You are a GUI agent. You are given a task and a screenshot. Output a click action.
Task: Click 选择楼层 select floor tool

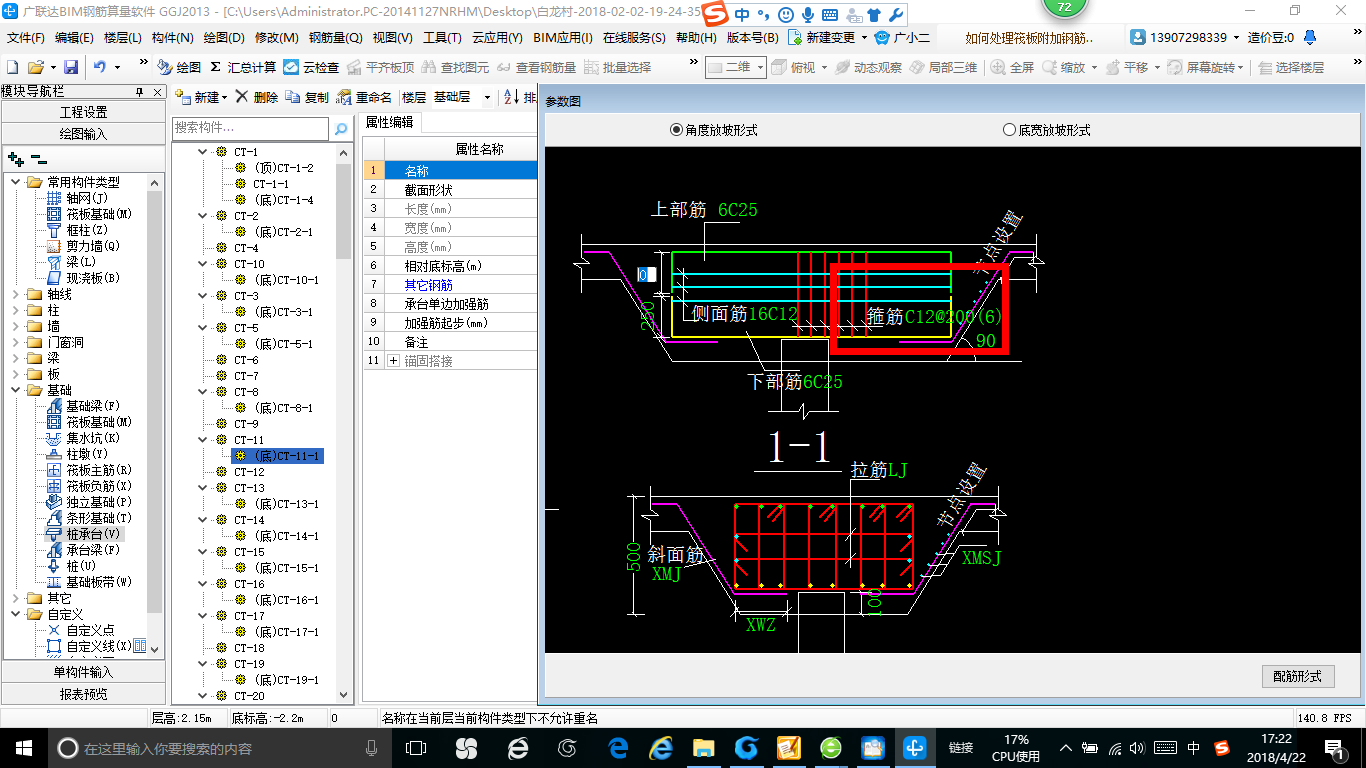pyautogui.click(x=1291, y=67)
